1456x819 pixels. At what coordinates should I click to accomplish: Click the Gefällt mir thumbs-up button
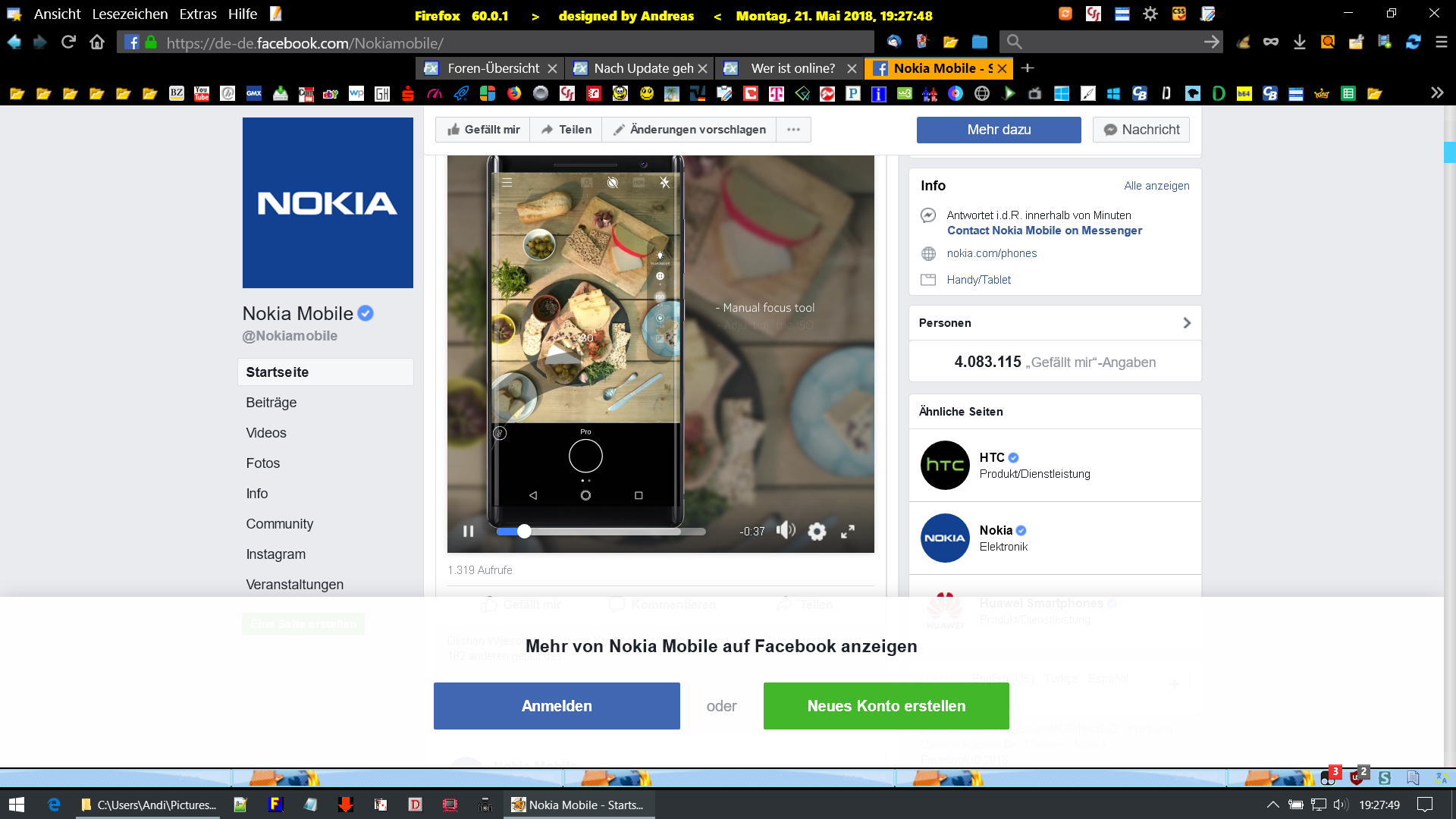pyautogui.click(x=484, y=130)
